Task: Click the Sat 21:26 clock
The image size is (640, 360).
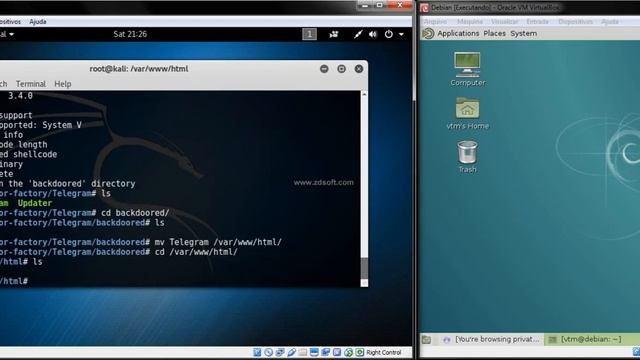Action: pos(130,34)
